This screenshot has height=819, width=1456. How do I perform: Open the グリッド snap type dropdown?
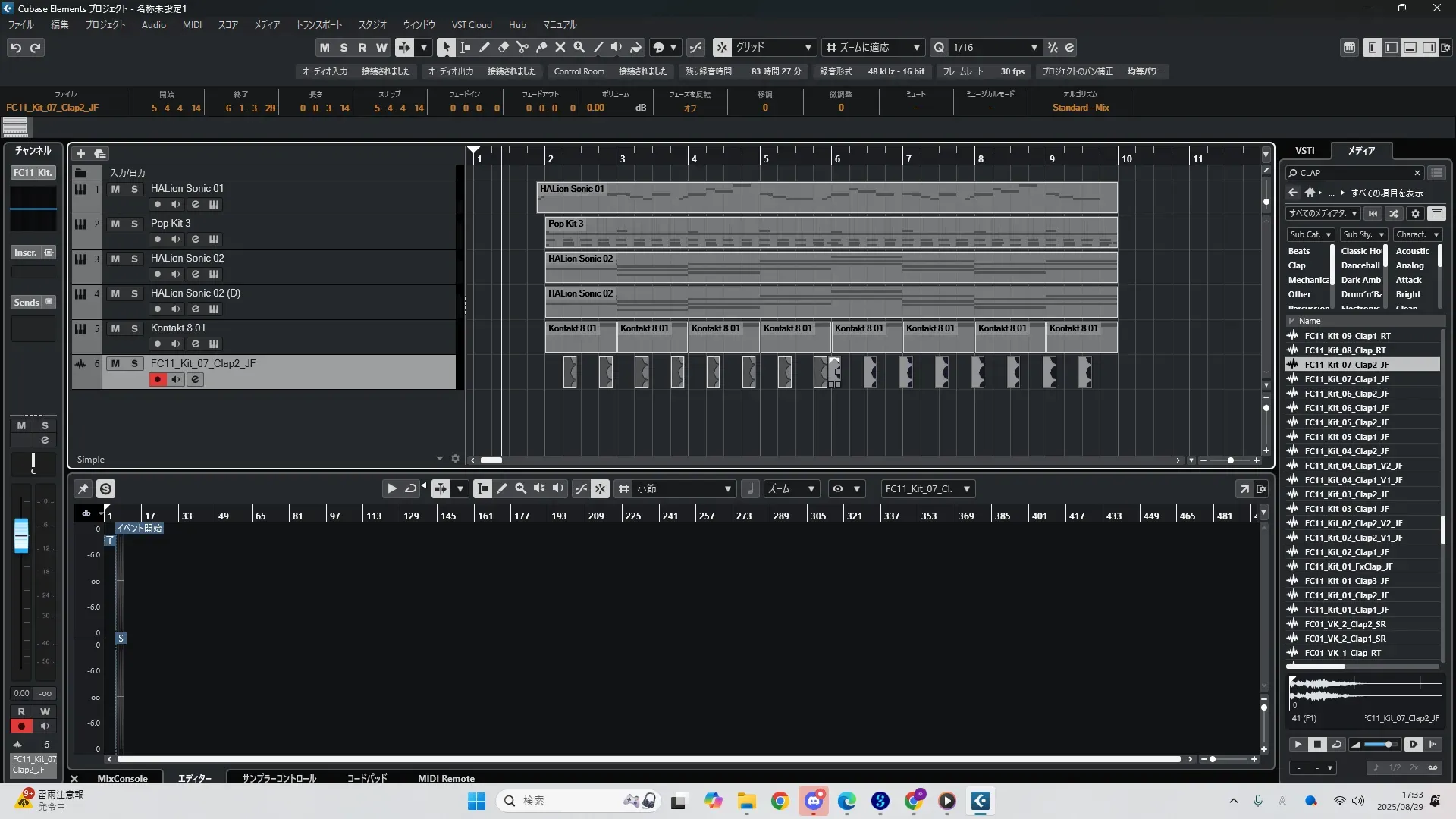coord(808,48)
